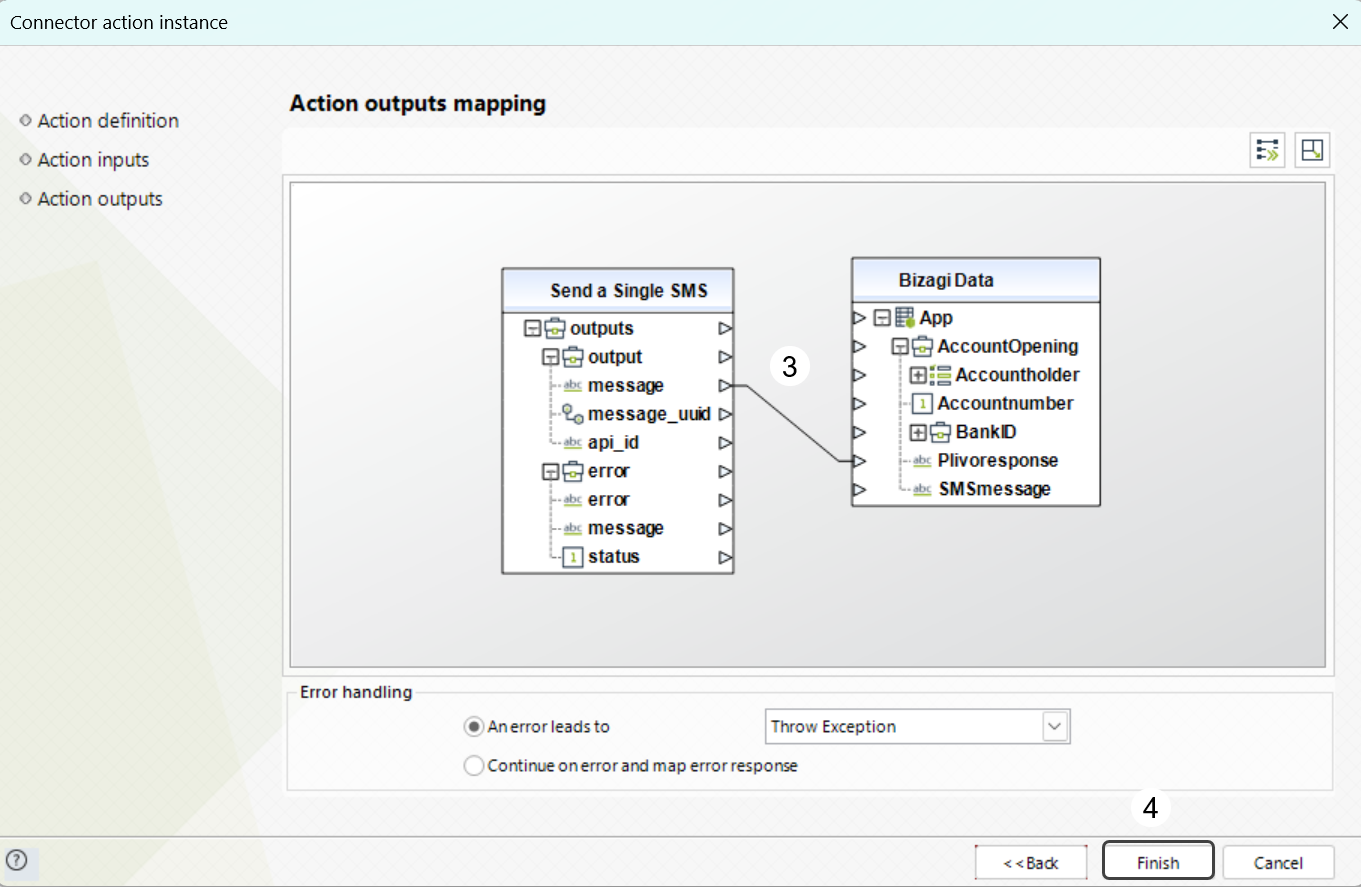Collapse the outputs node

(x=532, y=328)
